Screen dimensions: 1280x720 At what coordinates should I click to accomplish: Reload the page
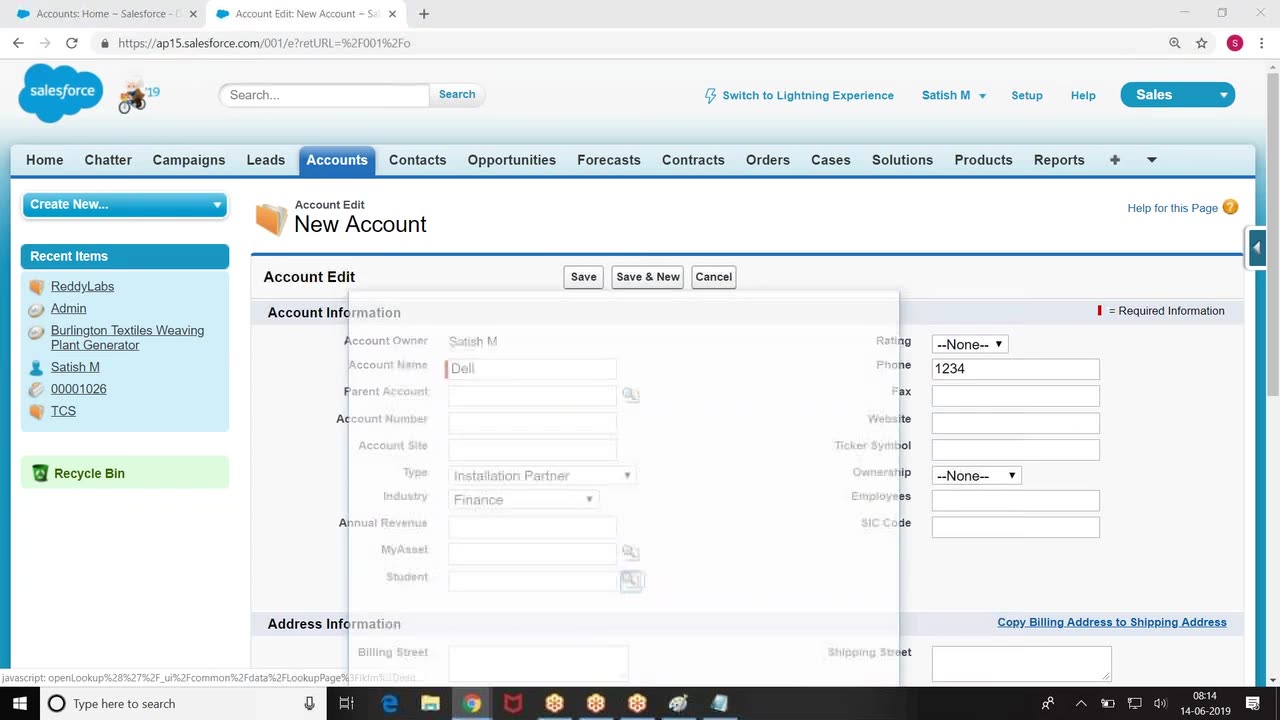click(72, 43)
